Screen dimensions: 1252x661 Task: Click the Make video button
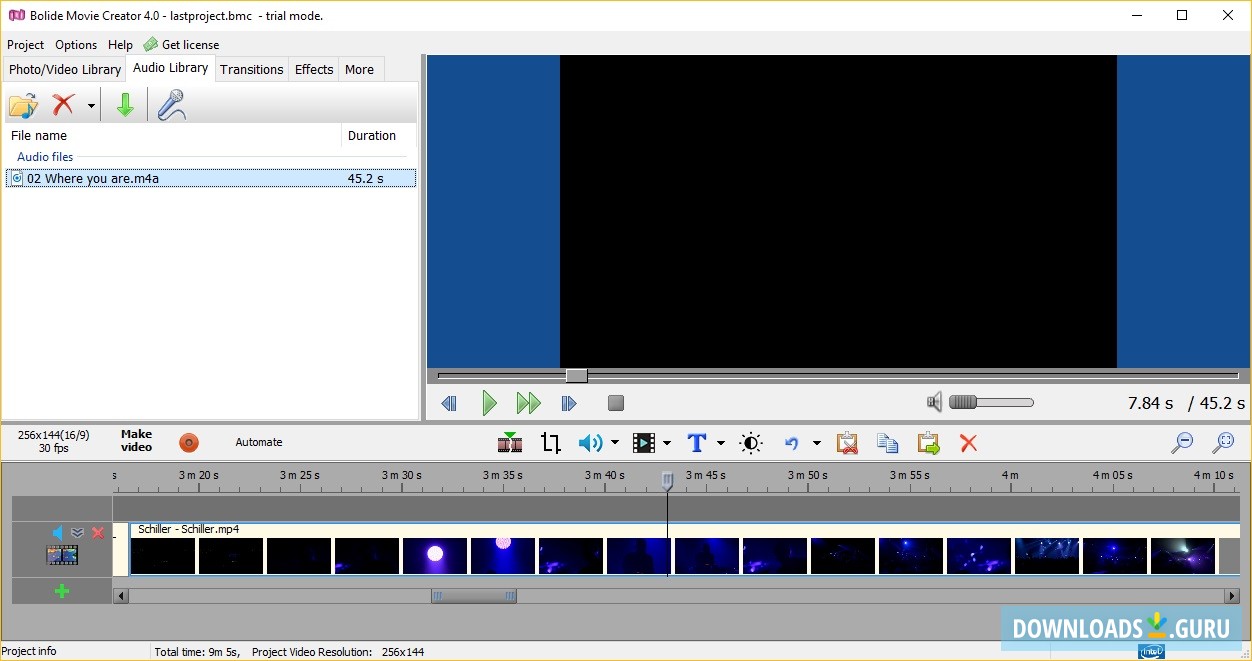click(x=136, y=441)
